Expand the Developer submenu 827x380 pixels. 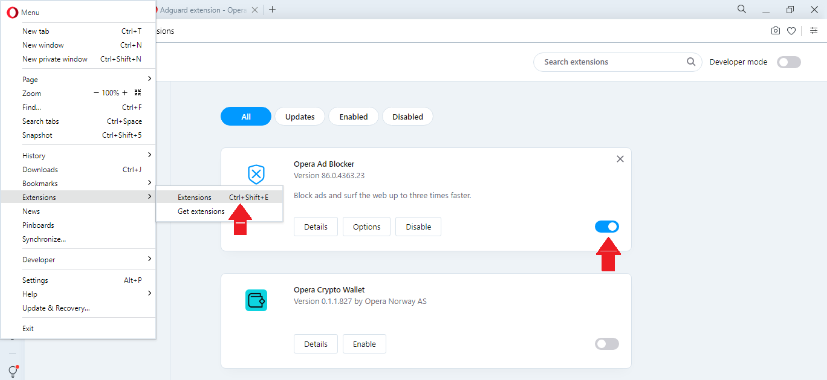[x=149, y=259]
